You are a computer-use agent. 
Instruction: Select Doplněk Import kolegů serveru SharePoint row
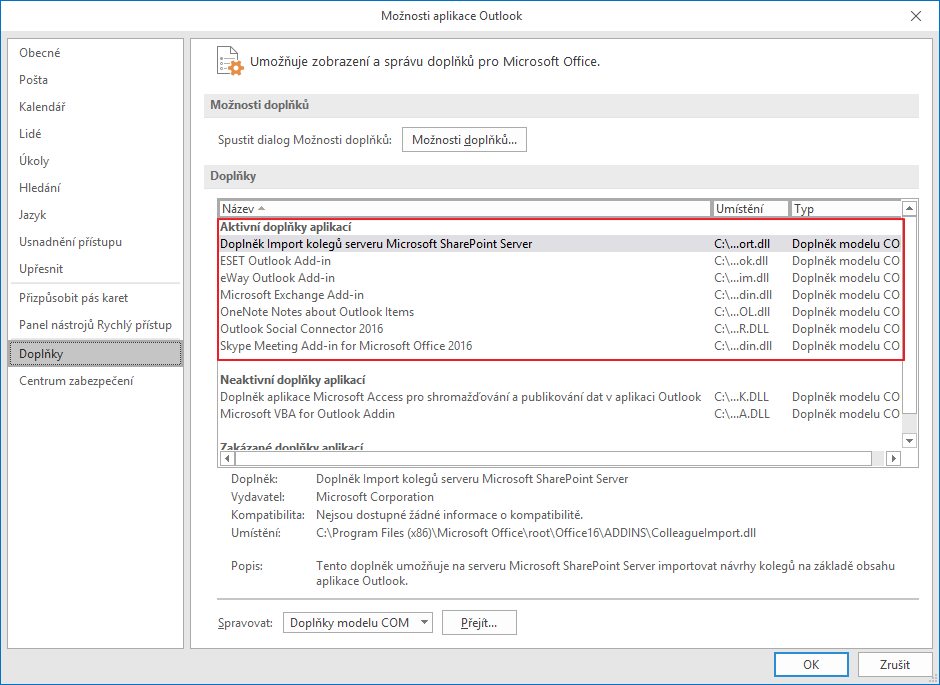coord(560,244)
